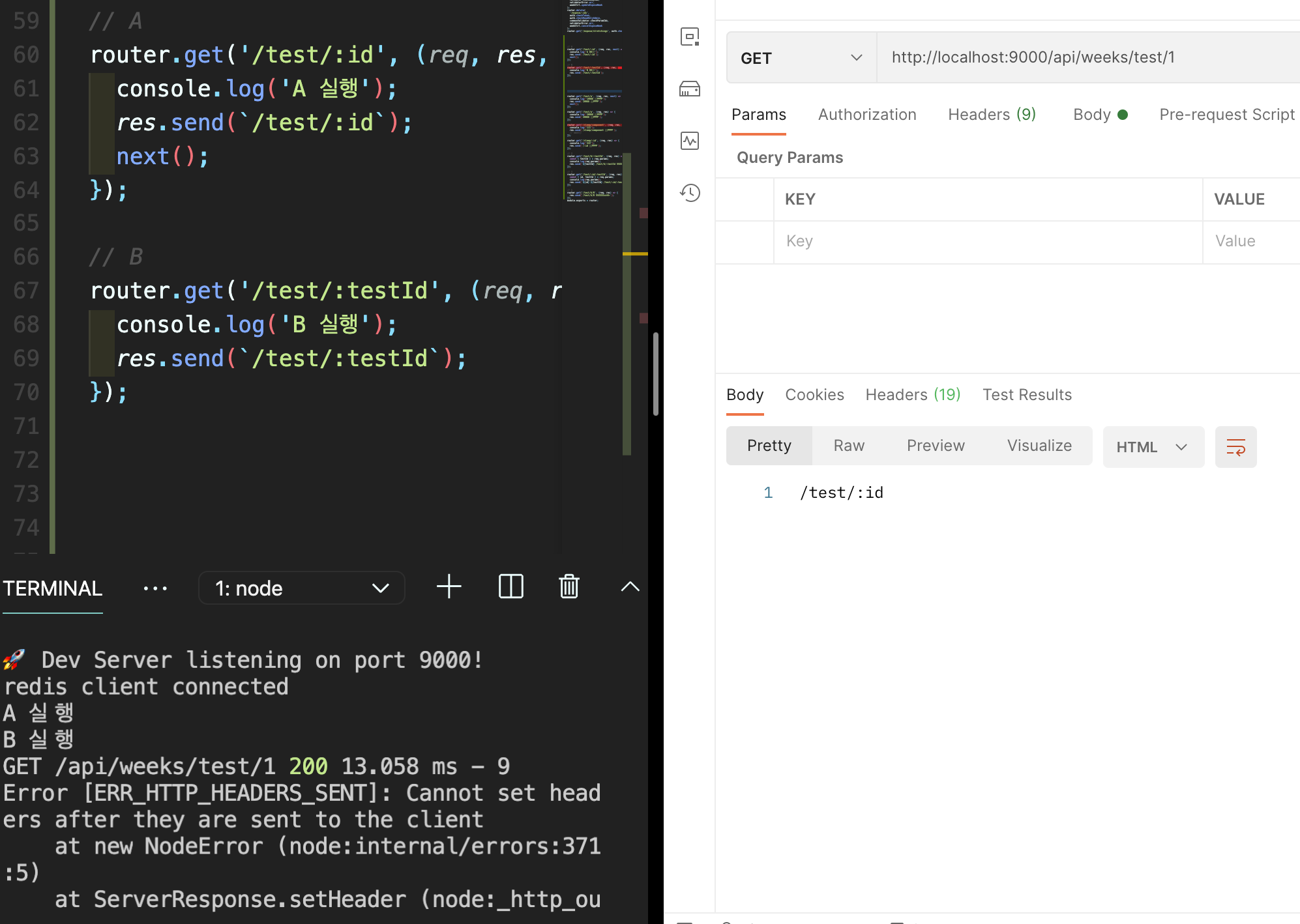The width and height of the screenshot is (1300, 924).
Task: Open terminal panel more actions ellipsis
Action: coord(155,588)
